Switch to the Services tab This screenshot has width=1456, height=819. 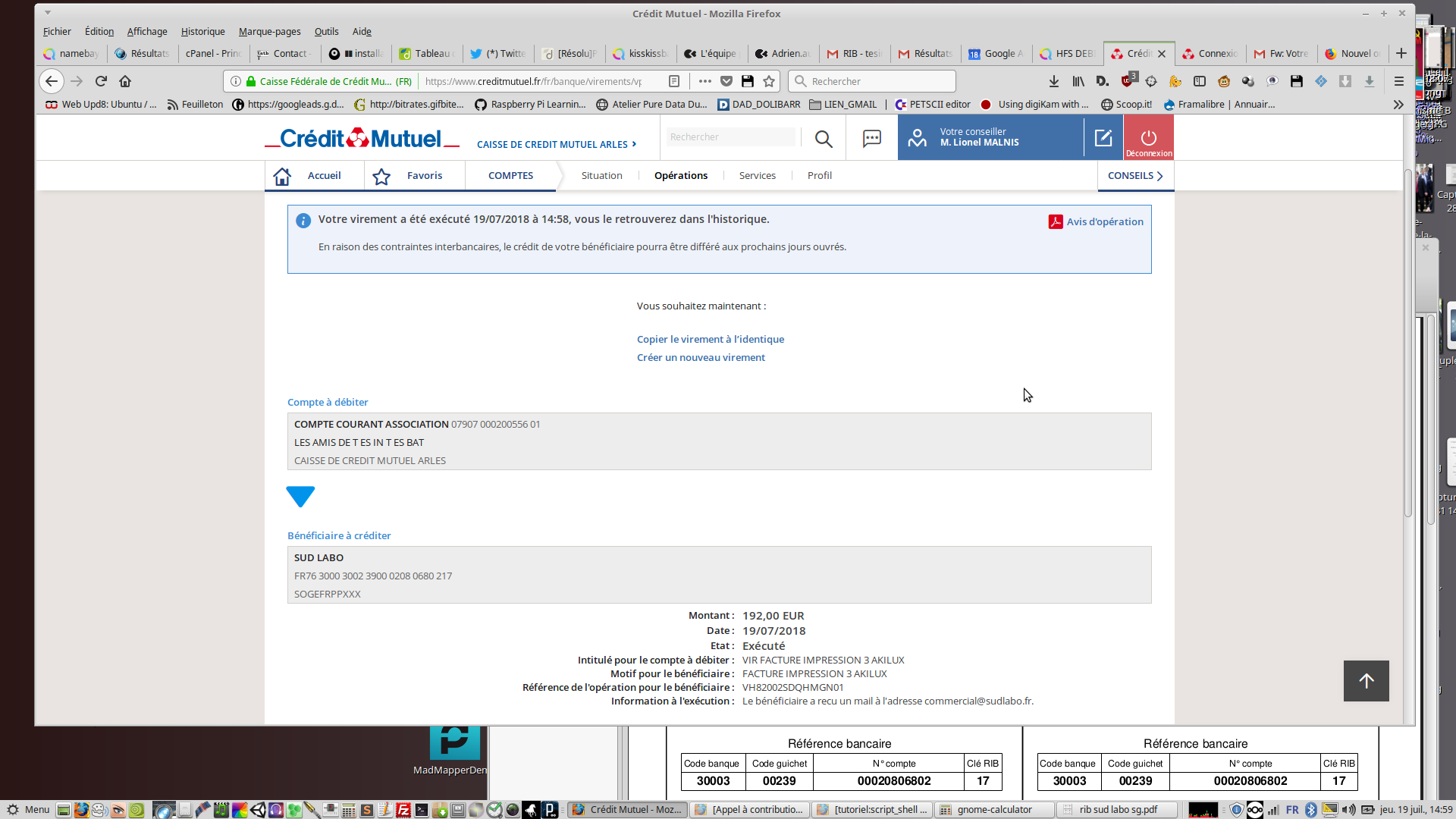point(757,175)
